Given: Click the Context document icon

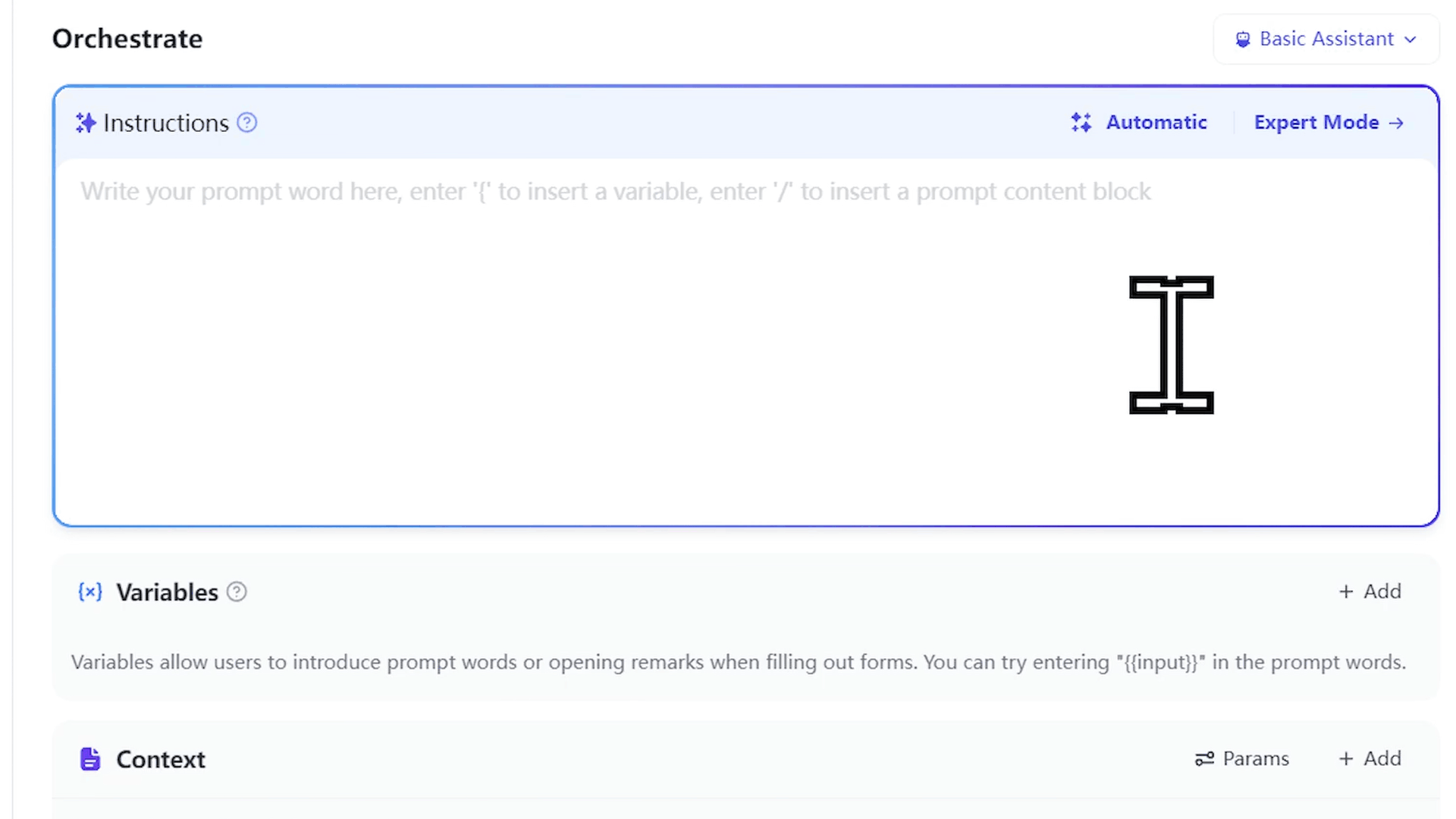Looking at the screenshot, I should tap(90, 759).
